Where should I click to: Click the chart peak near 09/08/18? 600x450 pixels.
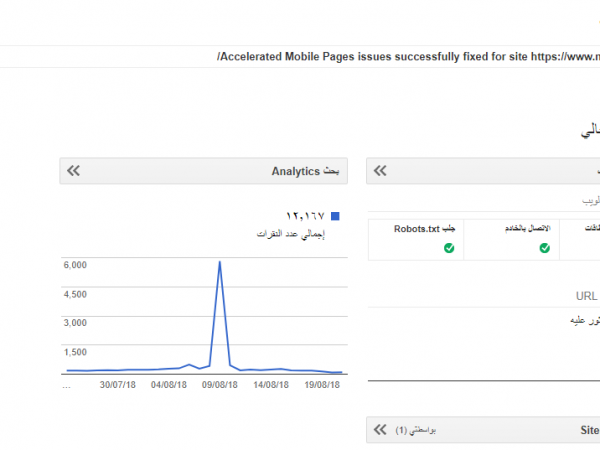coord(219,262)
